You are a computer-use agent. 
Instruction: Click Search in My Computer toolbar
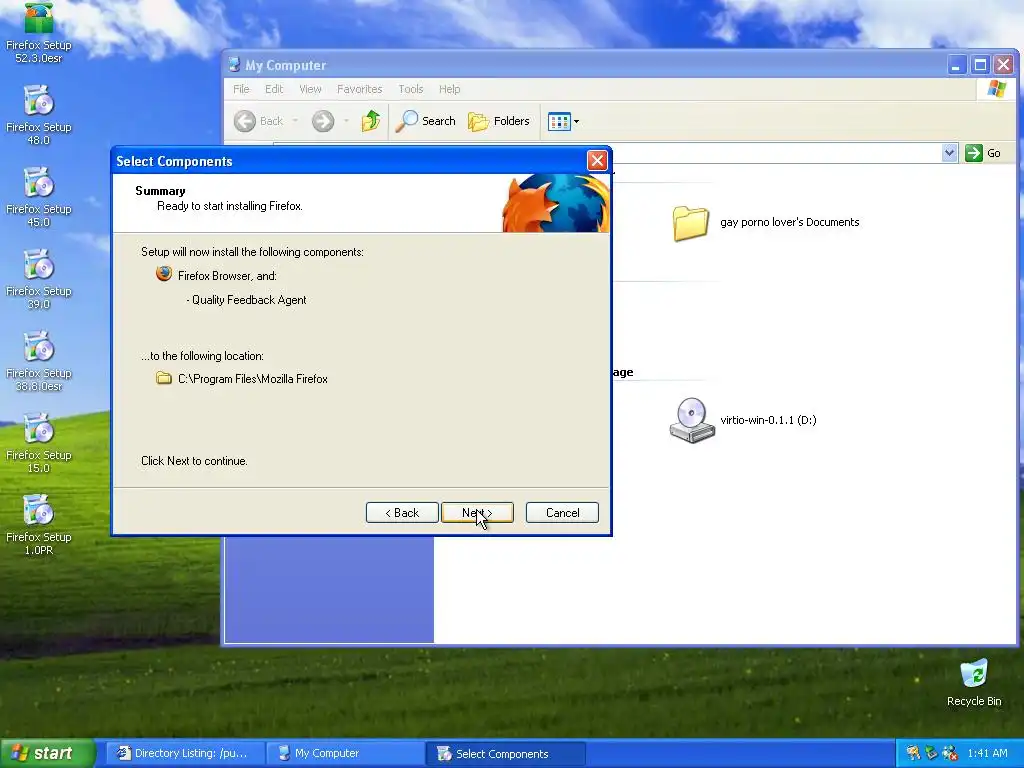(x=426, y=121)
